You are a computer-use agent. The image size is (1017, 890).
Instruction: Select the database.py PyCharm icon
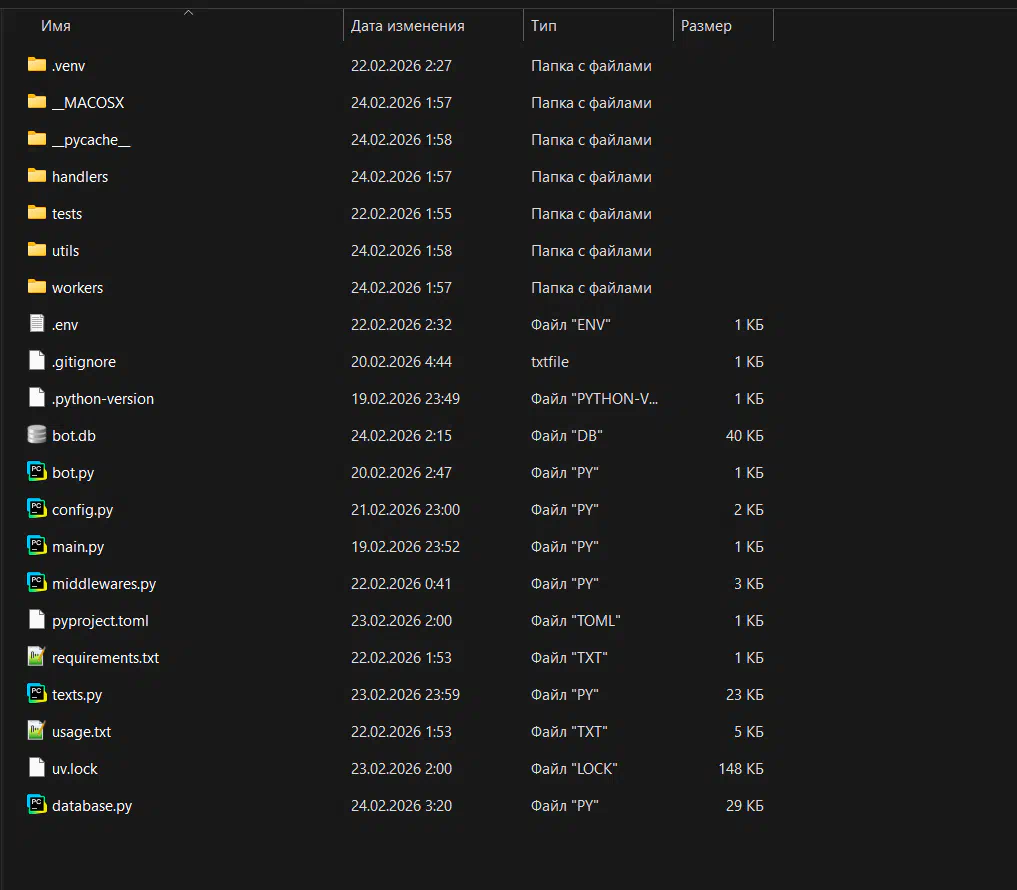click(x=37, y=805)
